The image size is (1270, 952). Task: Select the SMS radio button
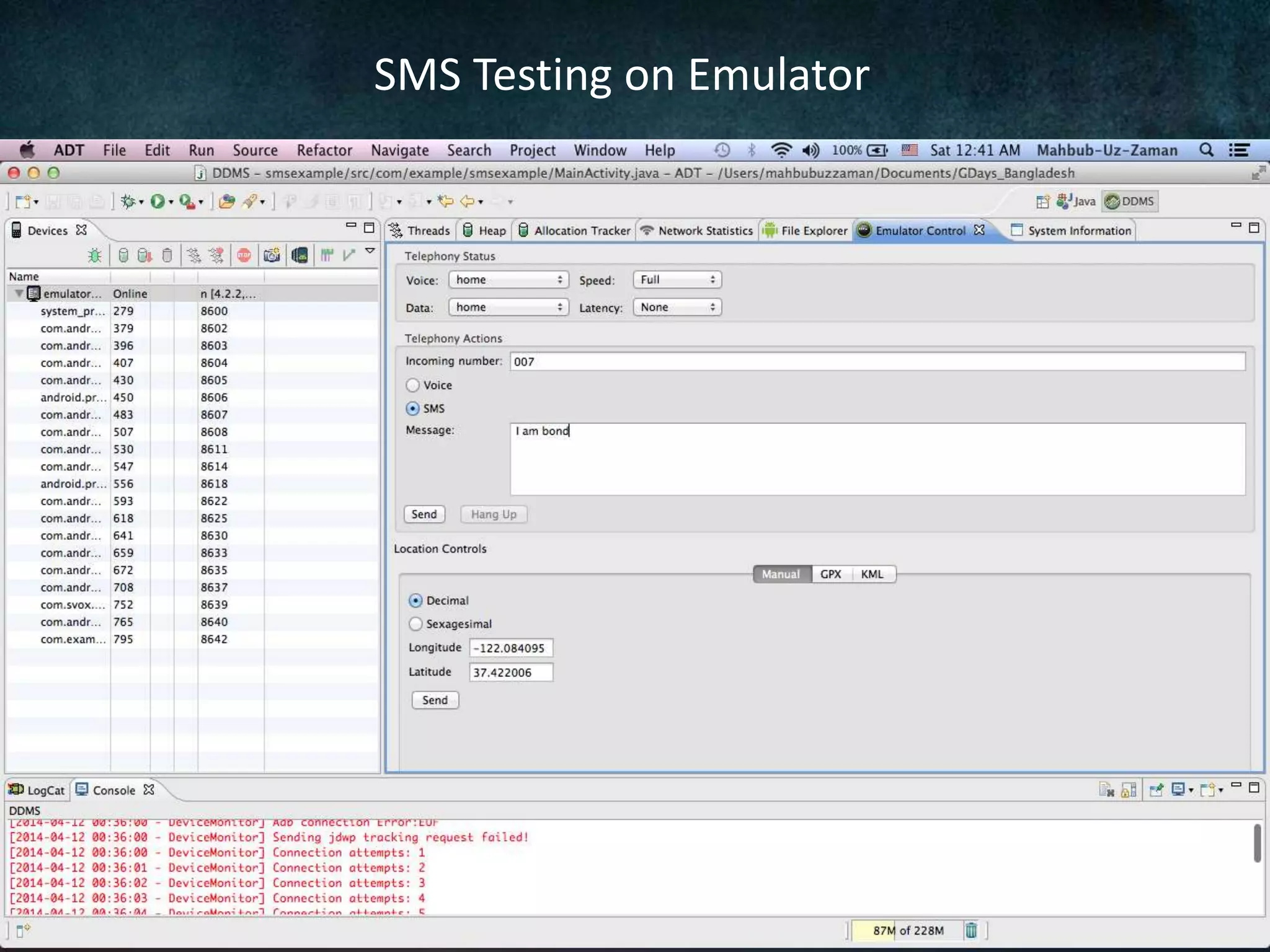pos(412,409)
